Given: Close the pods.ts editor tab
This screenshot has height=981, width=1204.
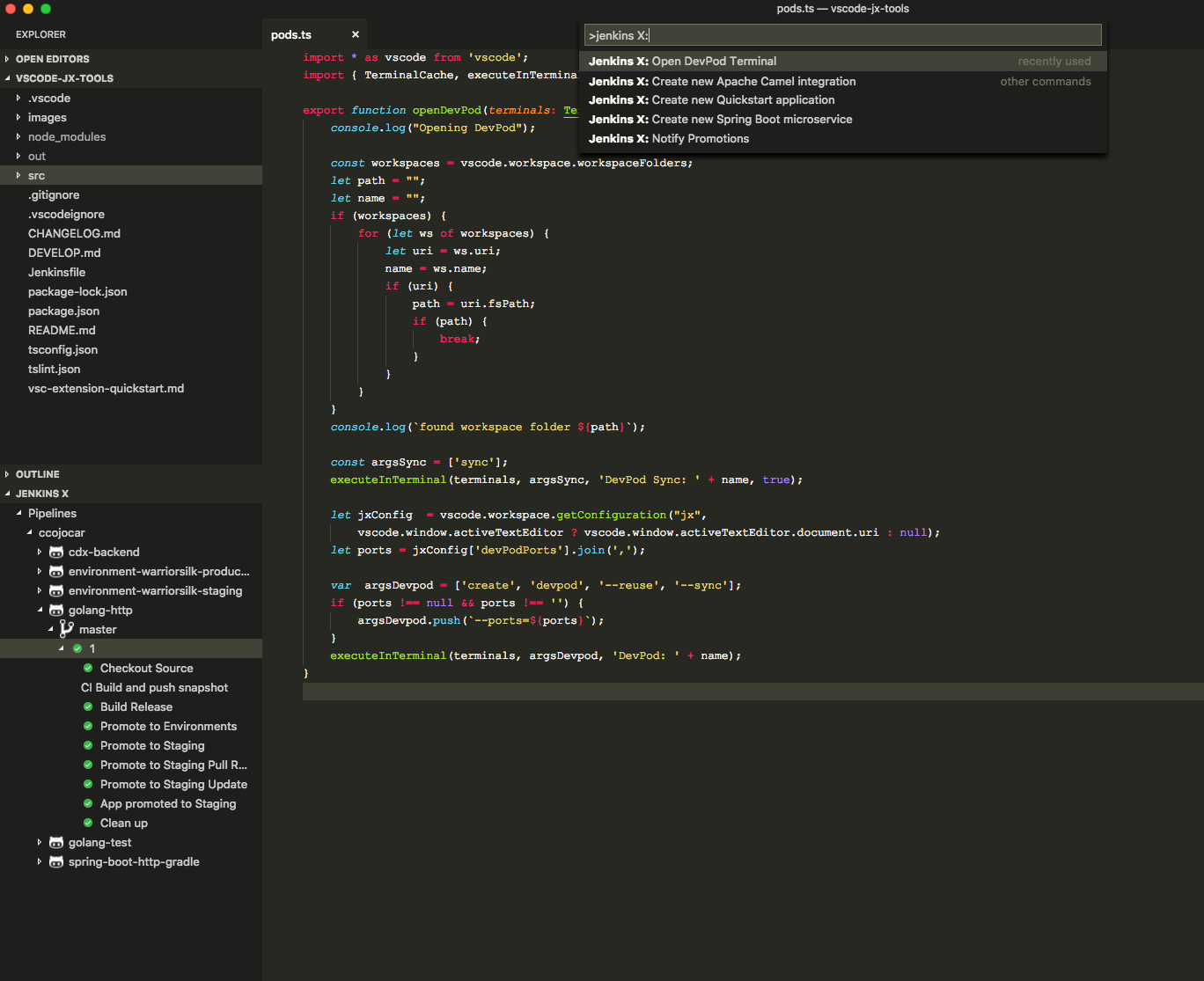Looking at the screenshot, I should click(356, 34).
